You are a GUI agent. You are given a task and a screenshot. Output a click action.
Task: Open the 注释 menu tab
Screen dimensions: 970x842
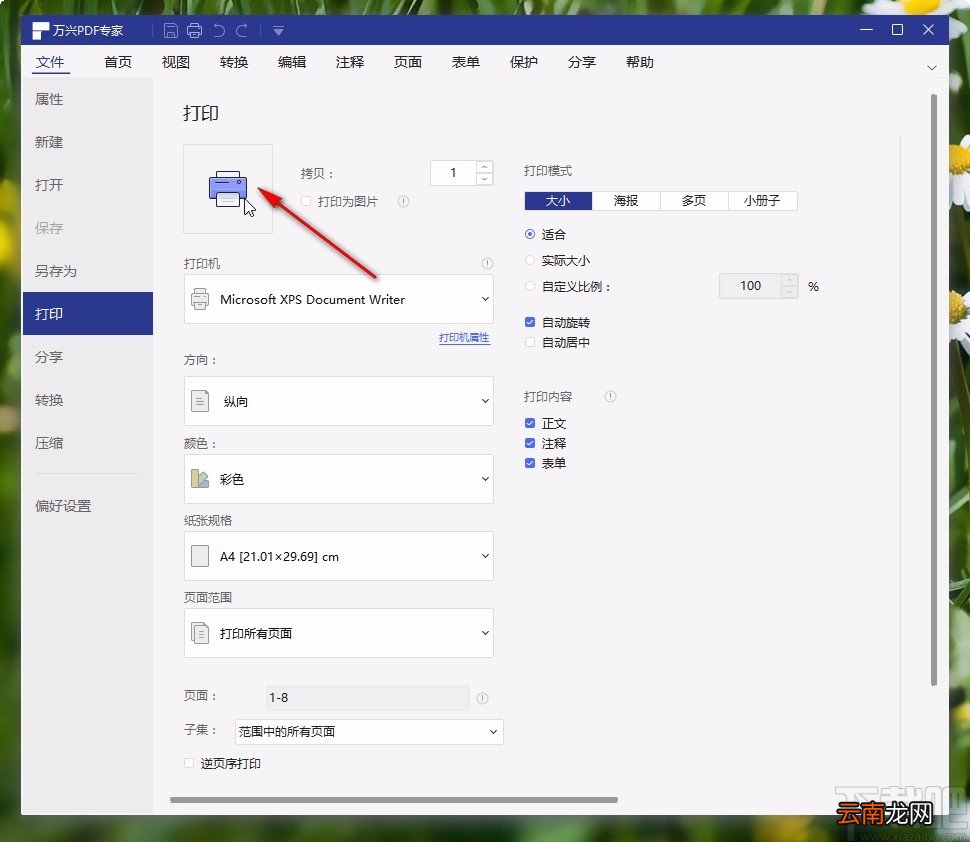point(350,62)
